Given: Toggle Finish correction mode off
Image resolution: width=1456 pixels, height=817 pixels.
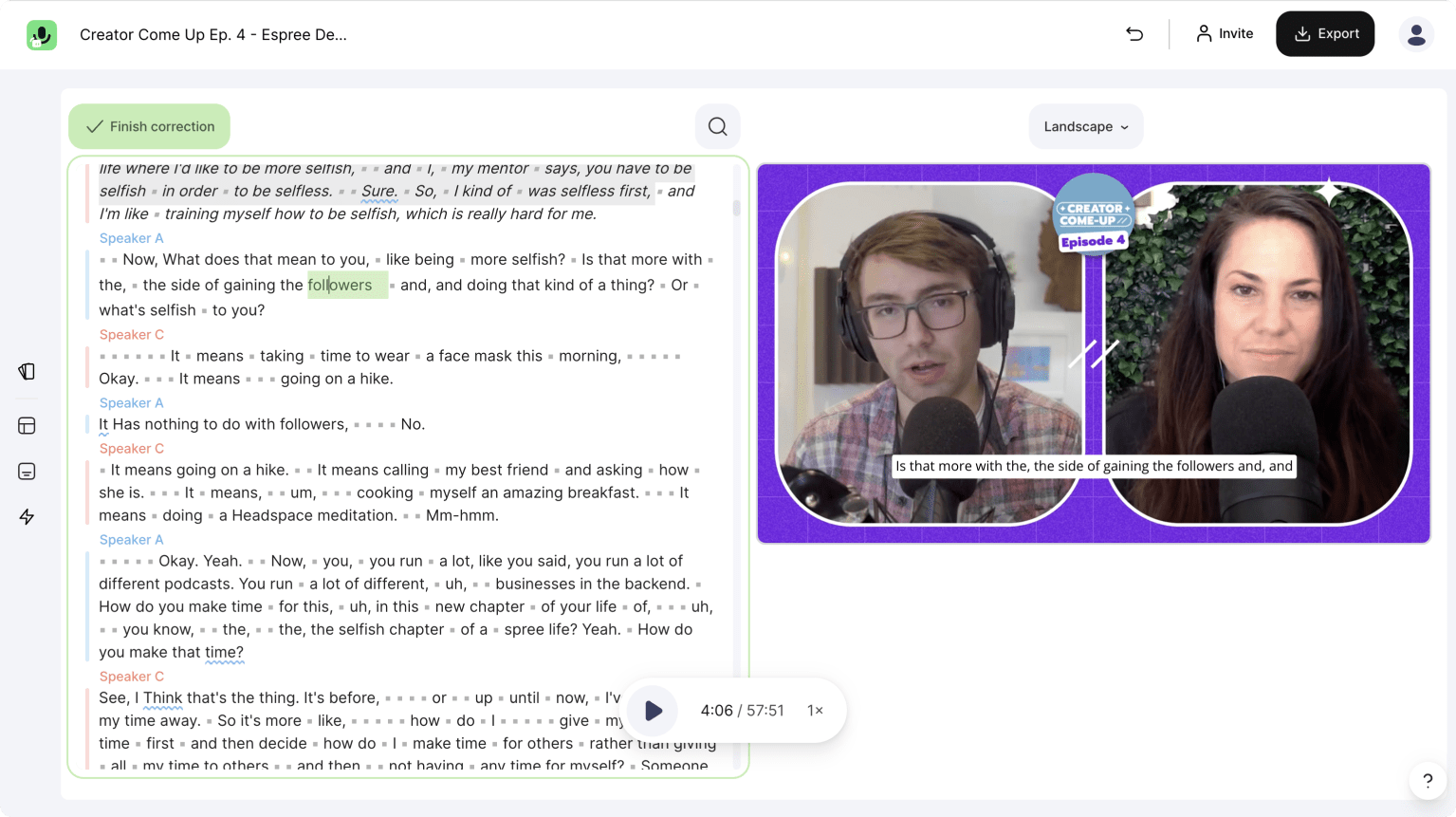Looking at the screenshot, I should pyautogui.click(x=149, y=126).
